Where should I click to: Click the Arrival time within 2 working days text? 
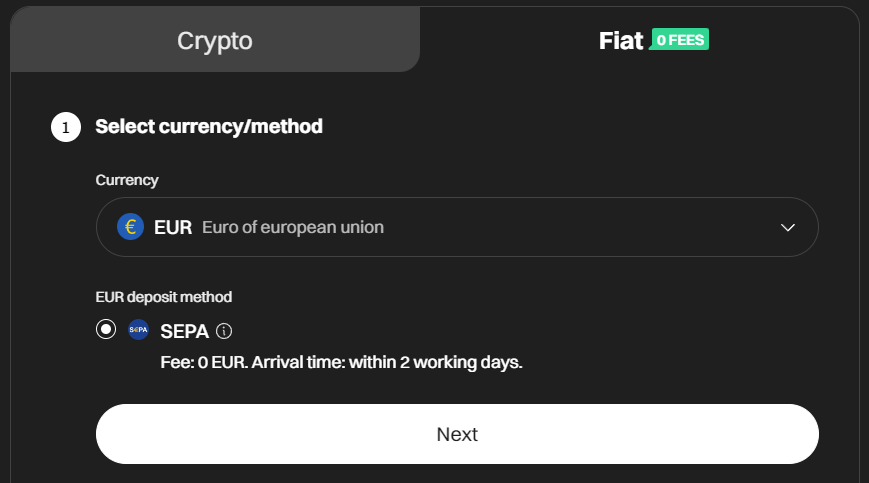point(387,362)
